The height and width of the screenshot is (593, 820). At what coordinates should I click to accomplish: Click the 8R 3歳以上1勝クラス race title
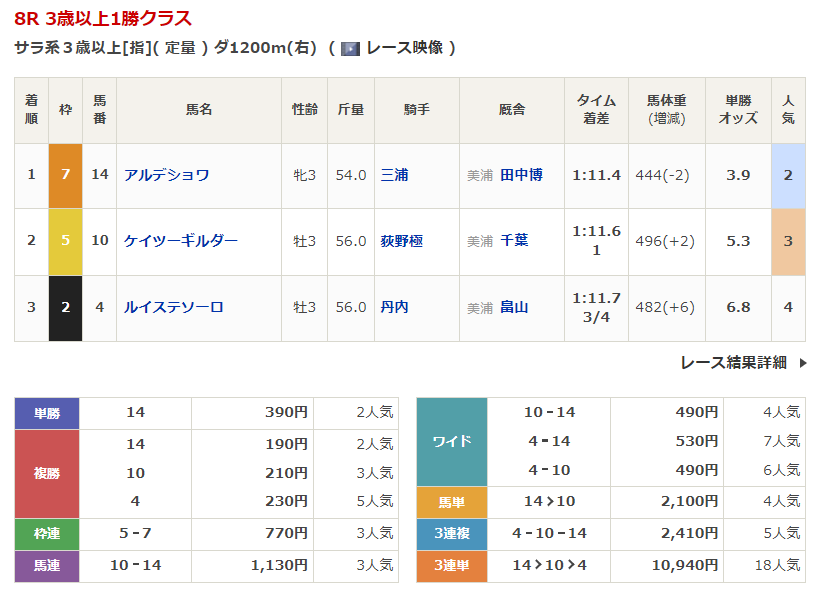click(x=103, y=19)
